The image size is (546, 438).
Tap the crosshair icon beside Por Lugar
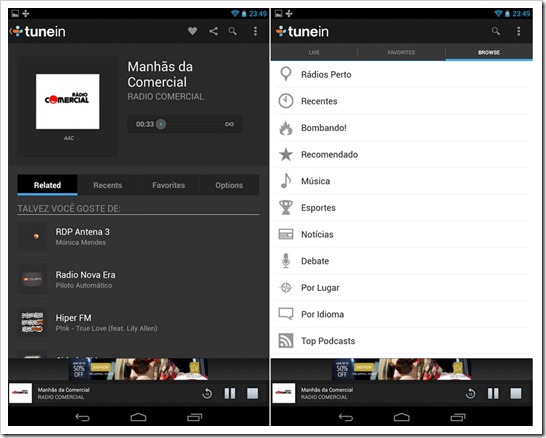(x=286, y=288)
